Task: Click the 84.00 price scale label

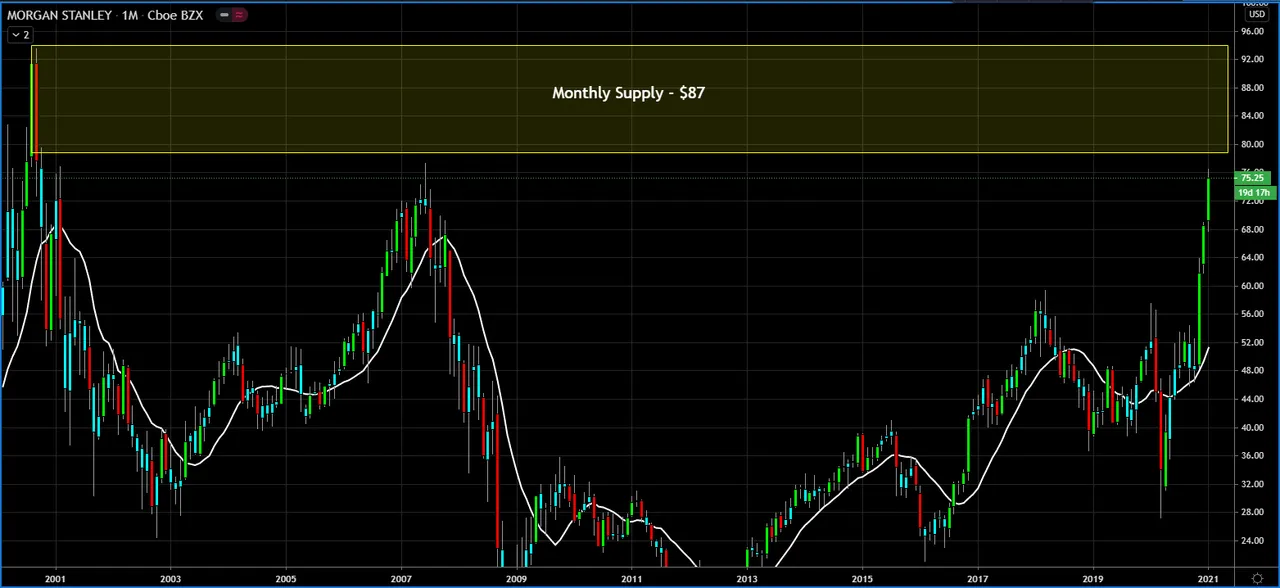Action: (x=1252, y=116)
